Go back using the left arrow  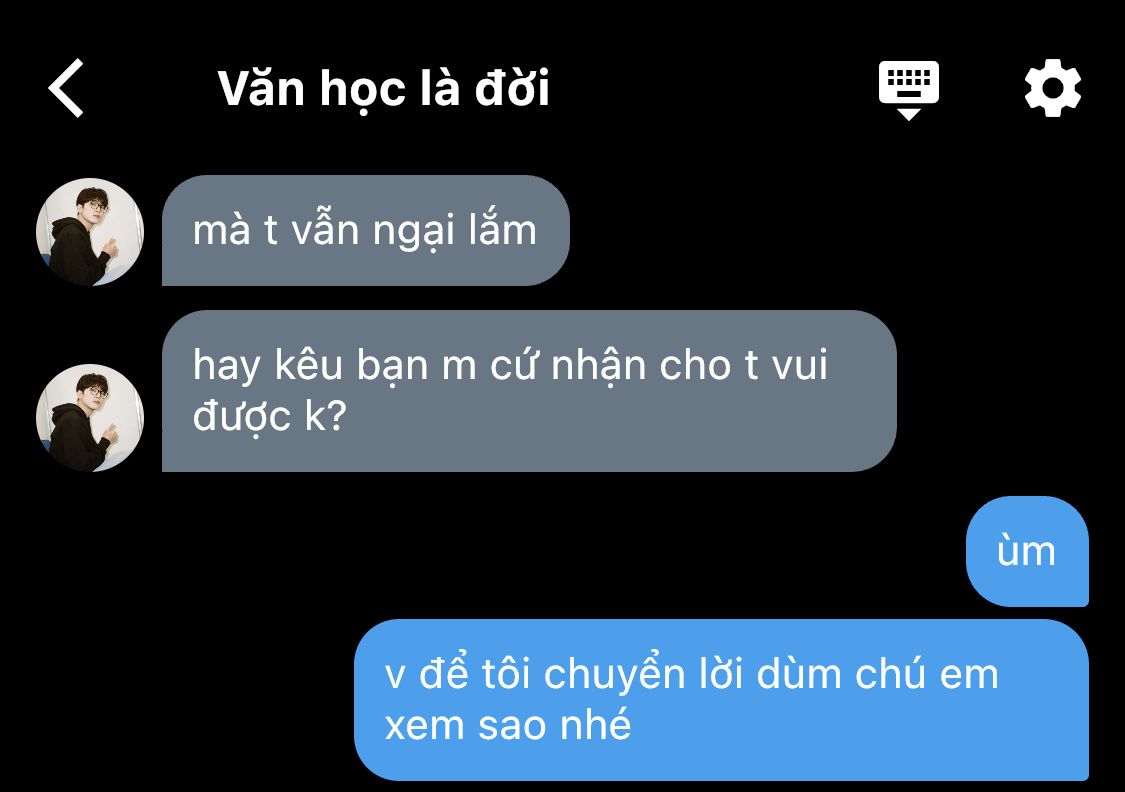(66, 88)
